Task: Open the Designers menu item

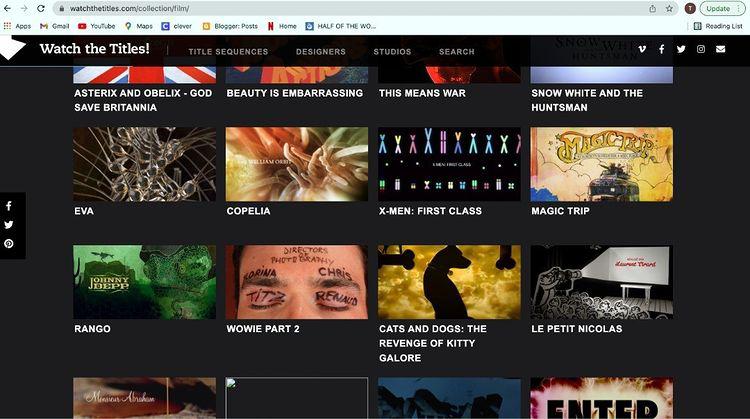Action: coord(320,52)
